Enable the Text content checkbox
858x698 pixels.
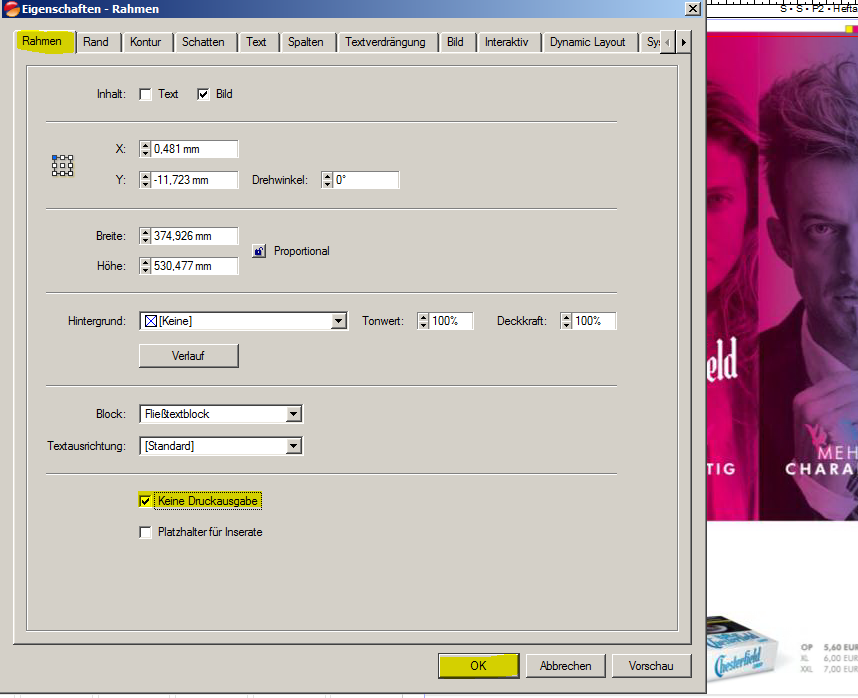146,94
